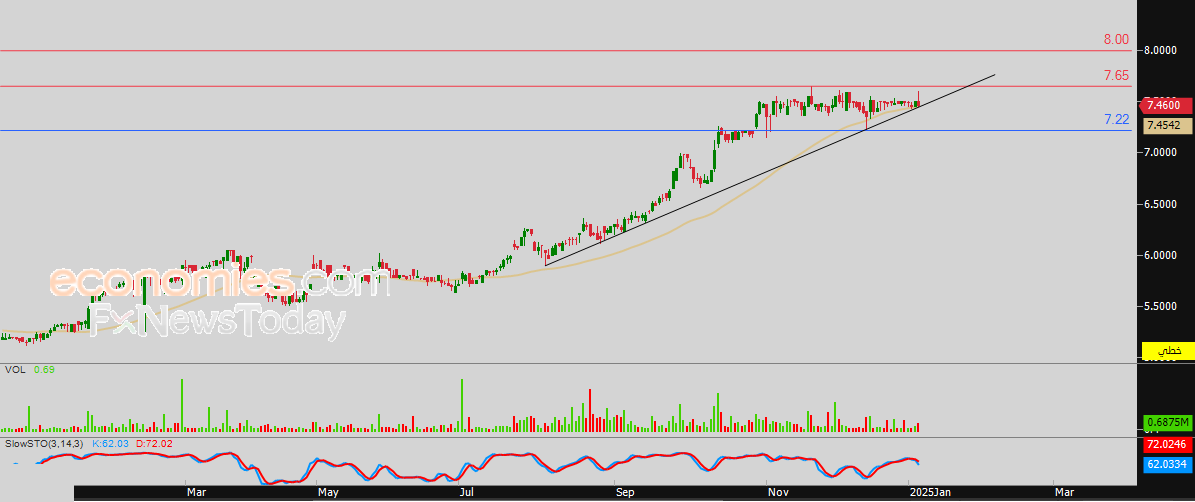Select the yellow خطي label on the price axis
The width and height of the screenshot is (1195, 502).
[1167, 350]
